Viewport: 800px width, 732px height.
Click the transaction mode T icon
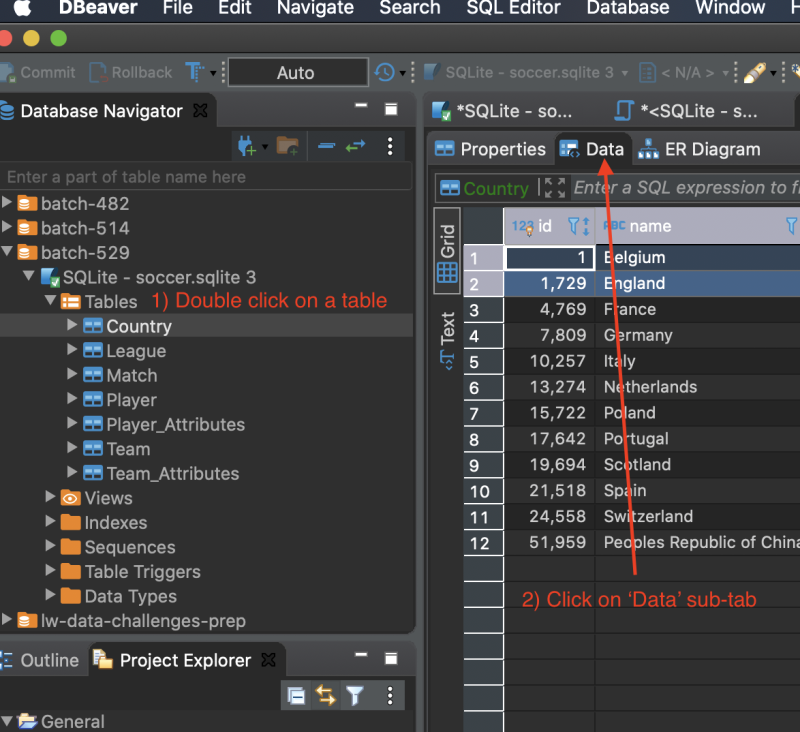coord(194,72)
